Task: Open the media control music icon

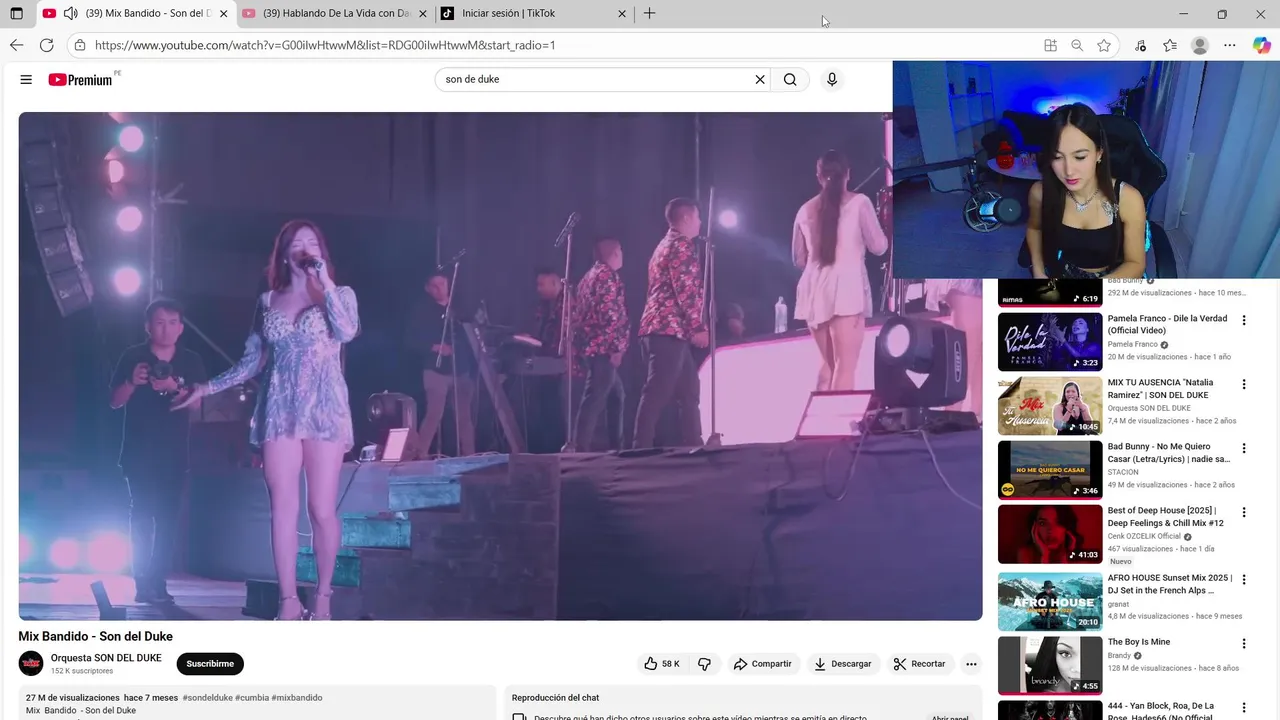Action: point(1140,45)
